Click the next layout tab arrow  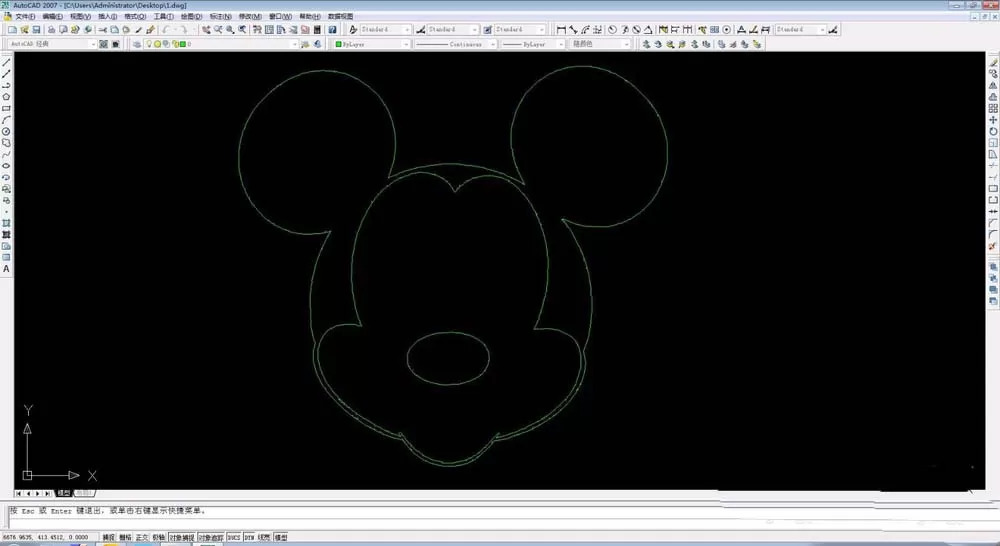click(38, 494)
